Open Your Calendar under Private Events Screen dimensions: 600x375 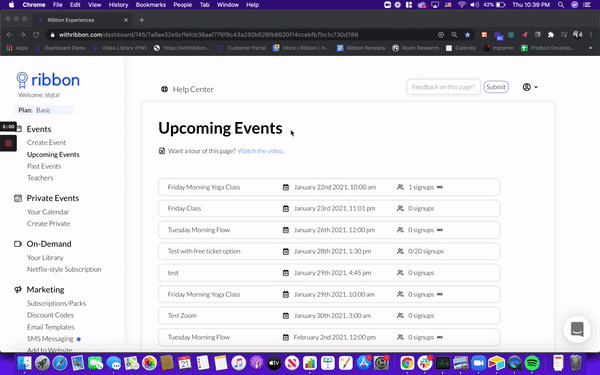48,212
